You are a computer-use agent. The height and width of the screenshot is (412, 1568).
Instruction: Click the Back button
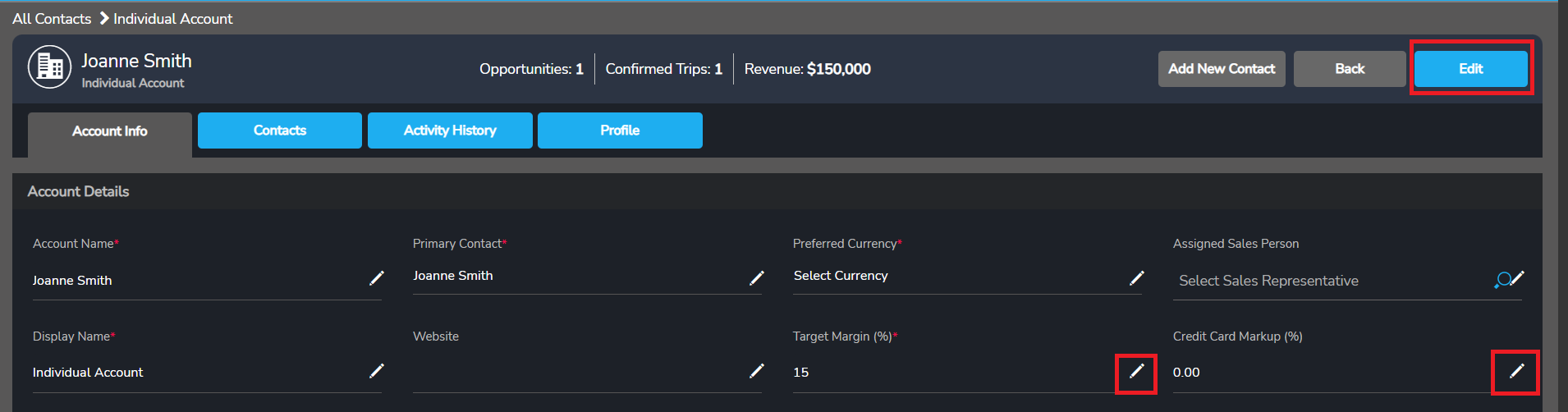pyautogui.click(x=1349, y=69)
